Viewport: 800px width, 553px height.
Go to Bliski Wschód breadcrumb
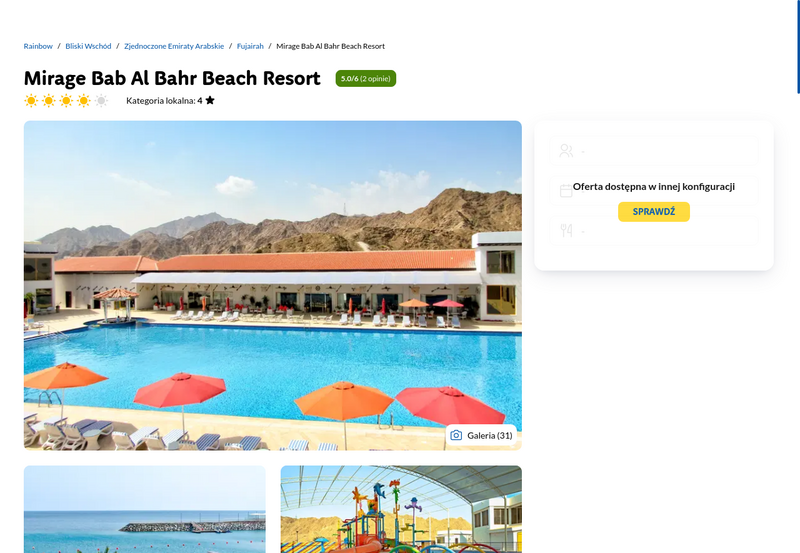88,46
